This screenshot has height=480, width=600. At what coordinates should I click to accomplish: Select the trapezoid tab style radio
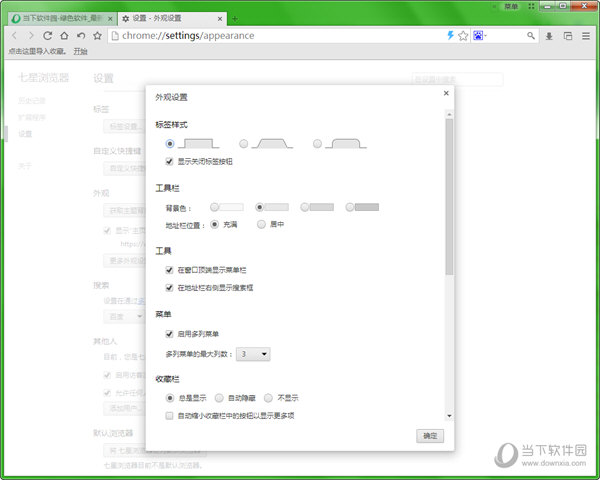point(243,144)
